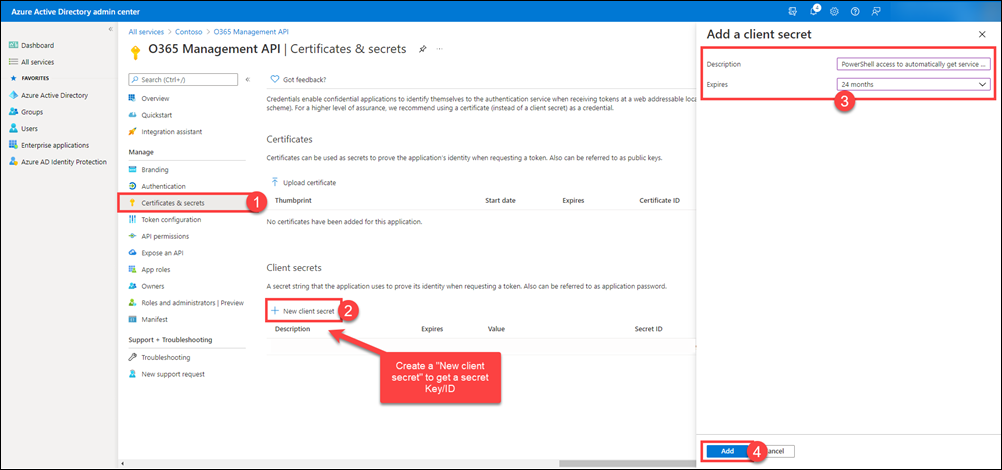Open the settings gear icon
The height and width of the screenshot is (470, 1002).
coord(834,12)
